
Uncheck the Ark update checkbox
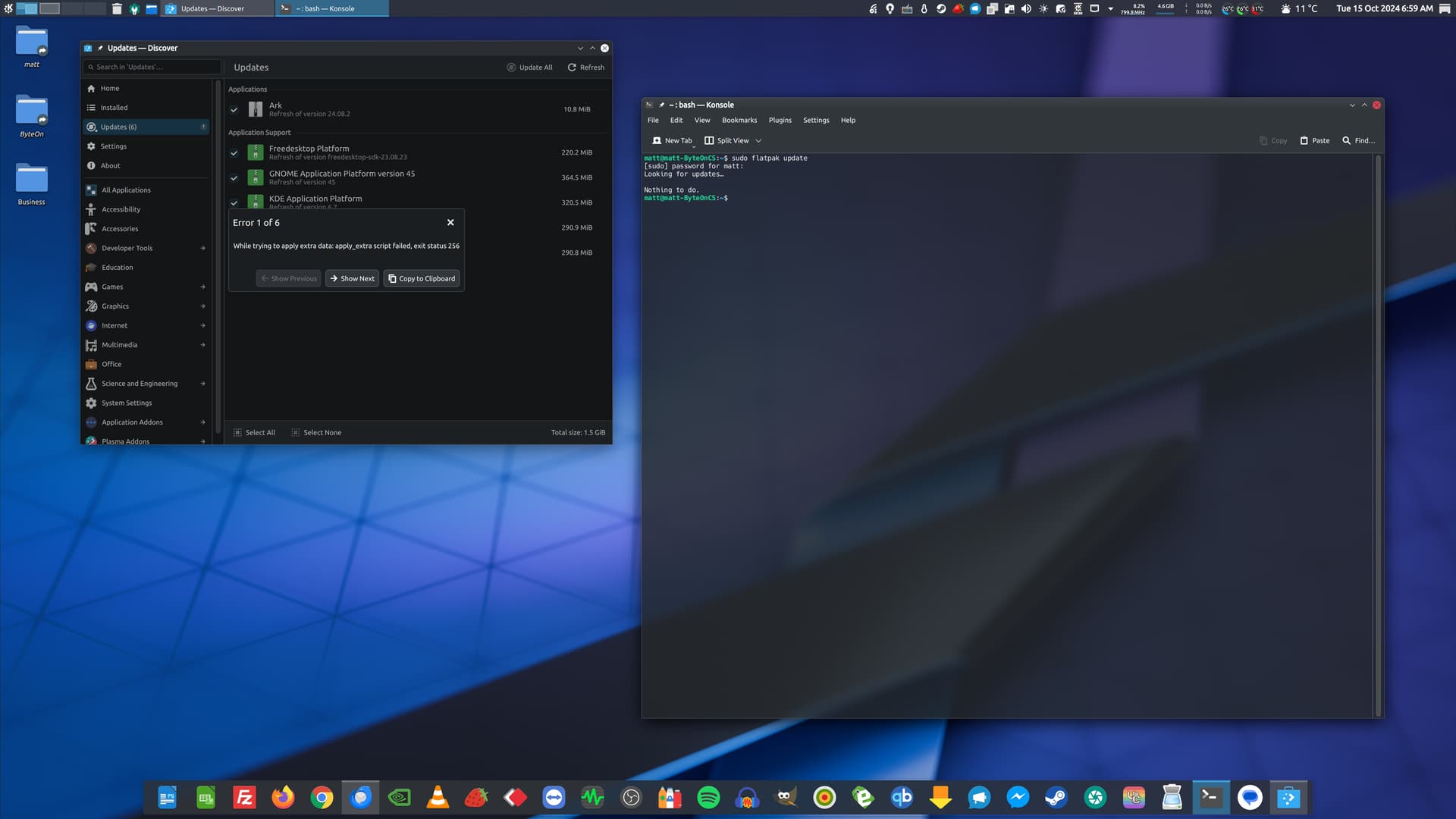pyautogui.click(x=234, y=109)
